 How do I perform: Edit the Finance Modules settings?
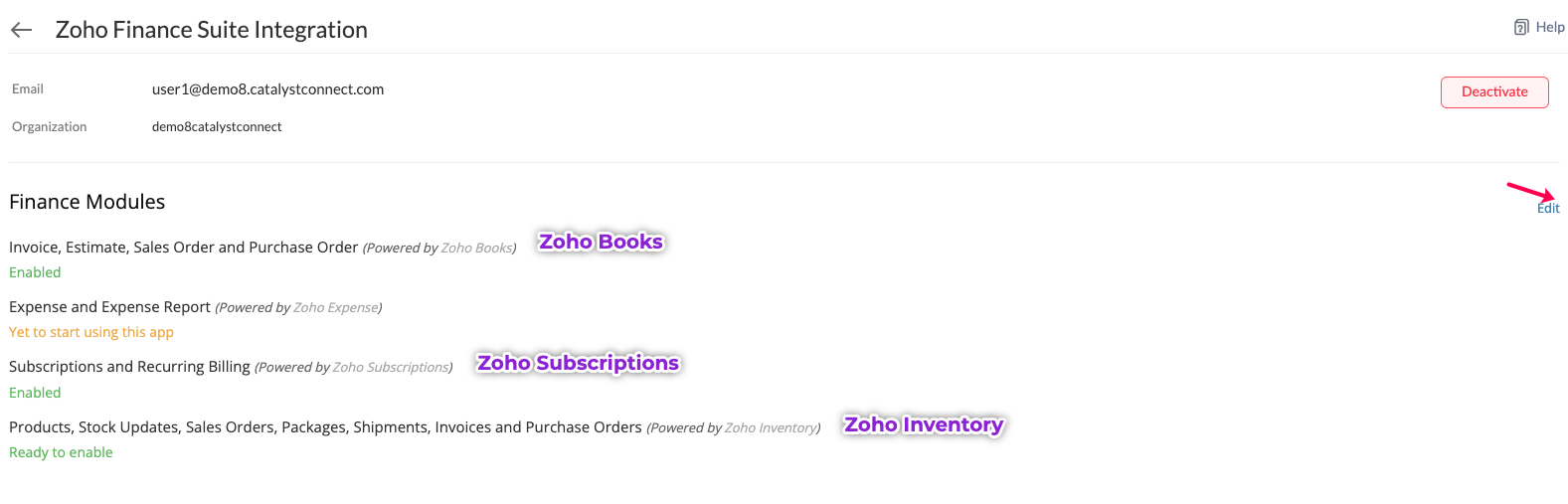pos(1548,208)
